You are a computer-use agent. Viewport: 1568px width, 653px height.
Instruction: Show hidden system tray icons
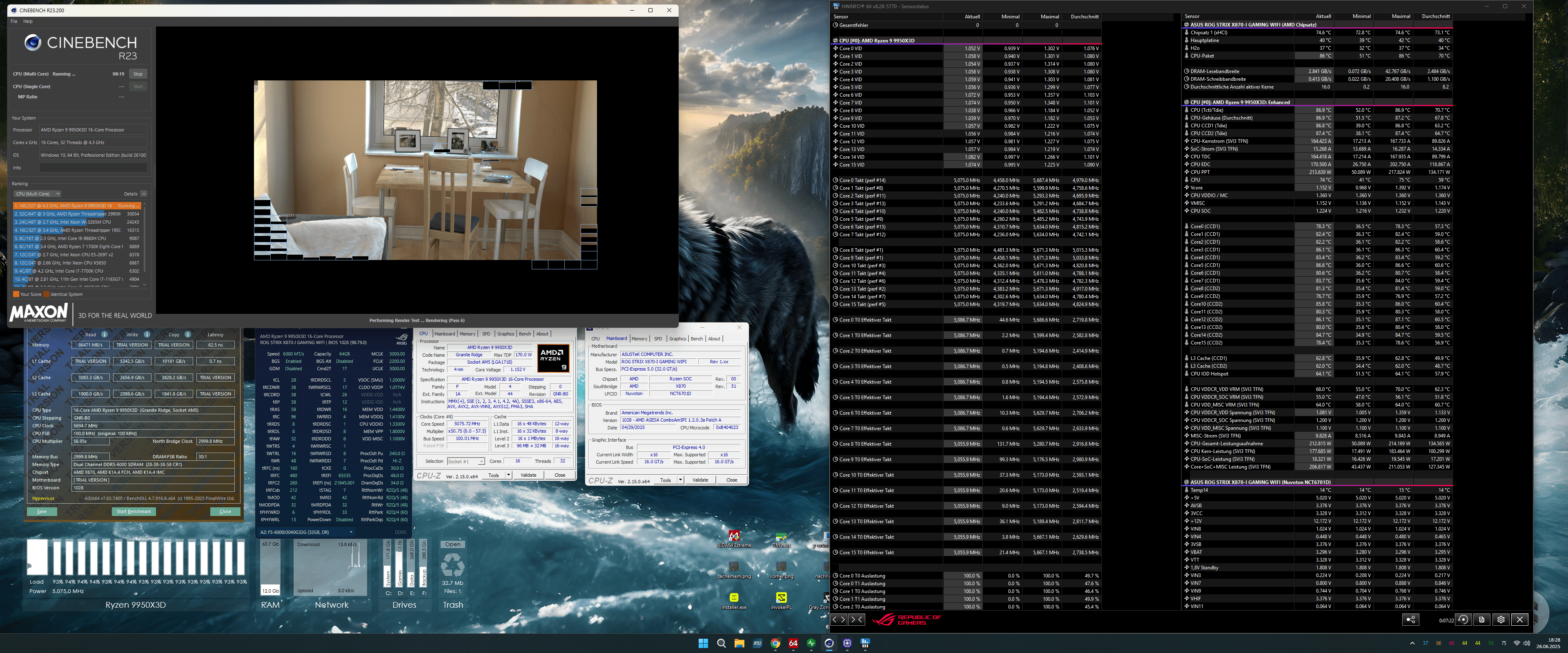click(x=1412, y=643)
